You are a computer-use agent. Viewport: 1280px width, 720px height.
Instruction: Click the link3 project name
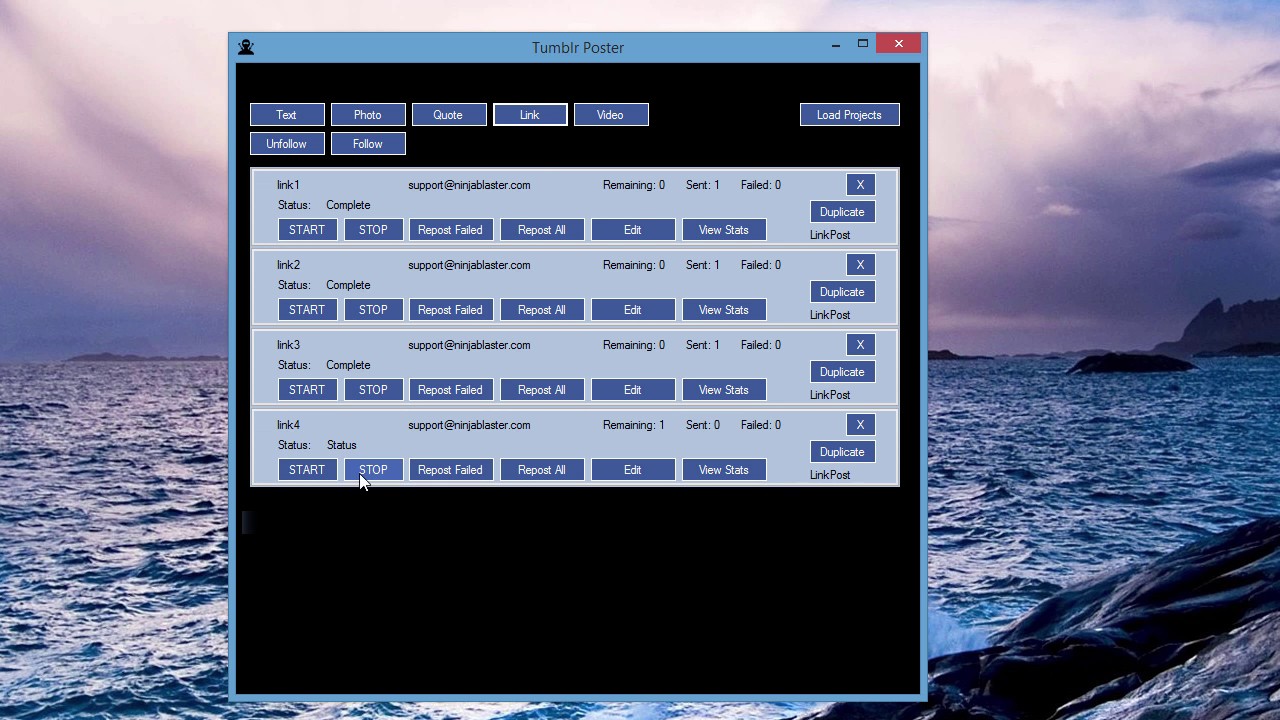[x=288, y=345]
